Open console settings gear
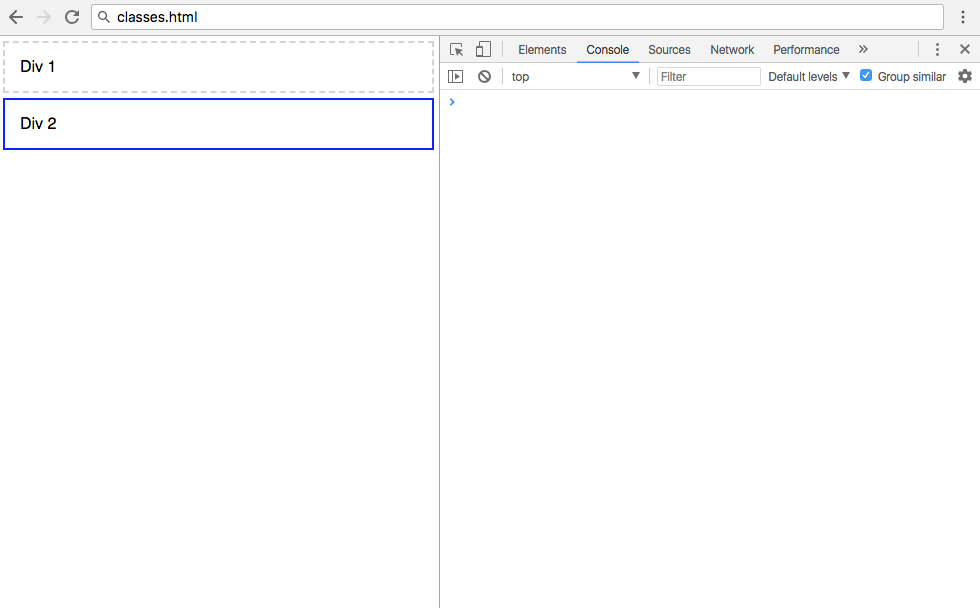The height and width of the screenshot is (608, 980). 964,76
